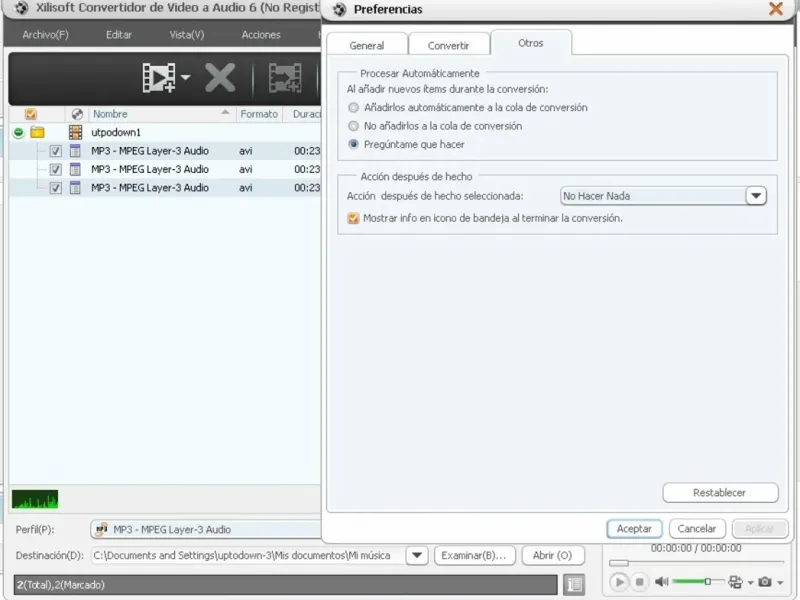Select 'Pregúntame que hacer' option
Screen dimensions: 800x600
click(x=353, y=144)
